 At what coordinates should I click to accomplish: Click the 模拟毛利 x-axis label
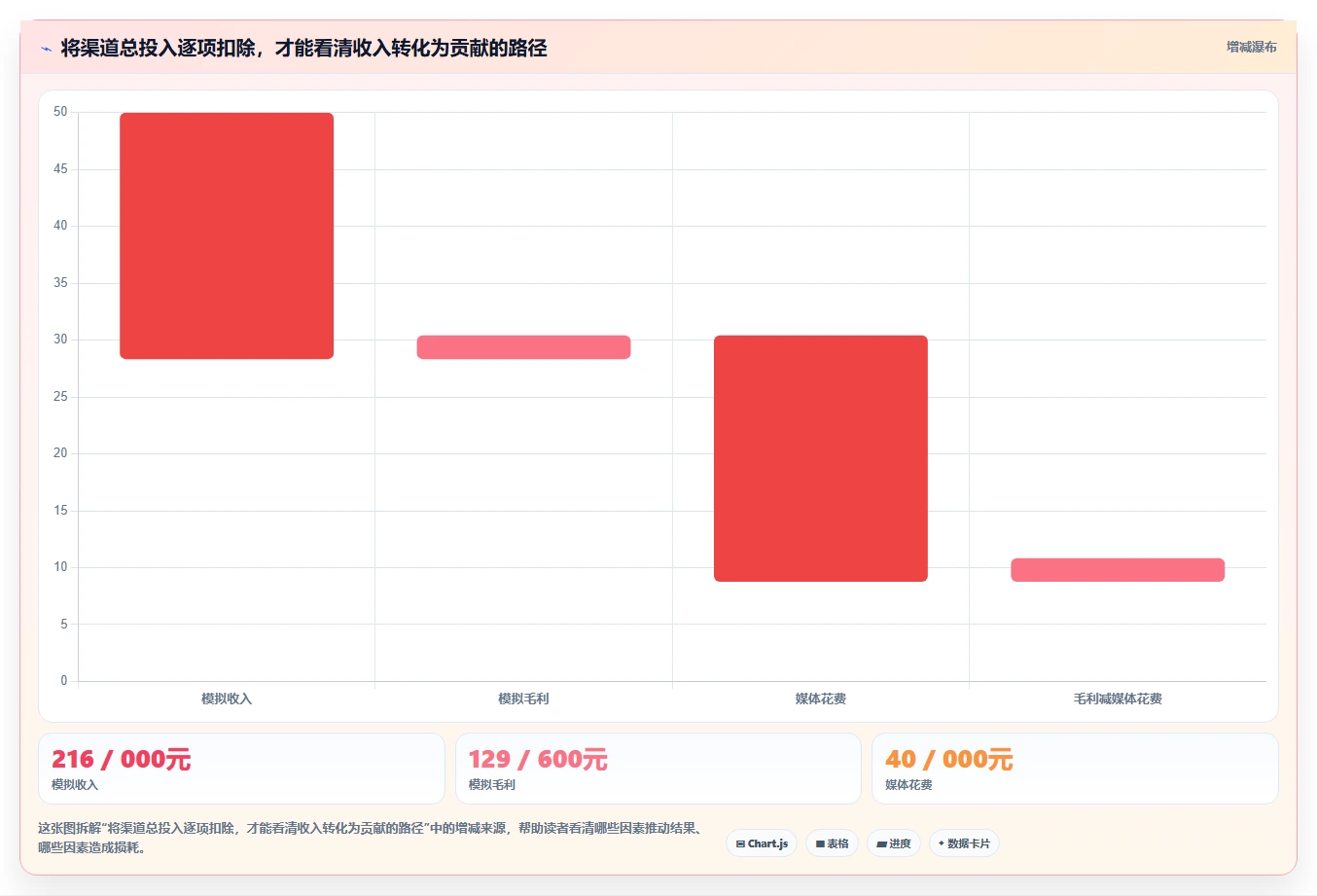point(523,699)
